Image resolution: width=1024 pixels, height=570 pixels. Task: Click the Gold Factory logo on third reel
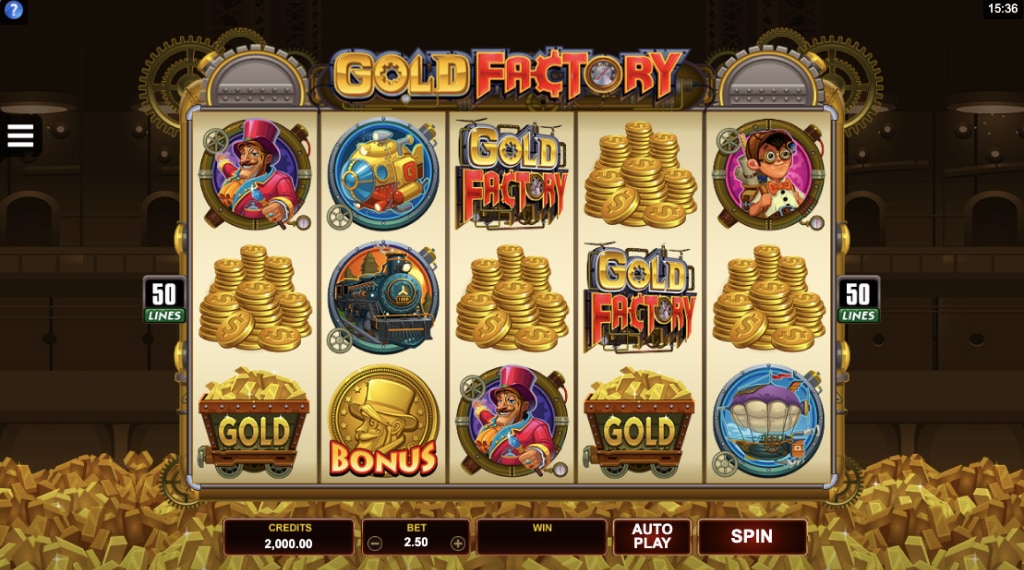tap(512, 174)
